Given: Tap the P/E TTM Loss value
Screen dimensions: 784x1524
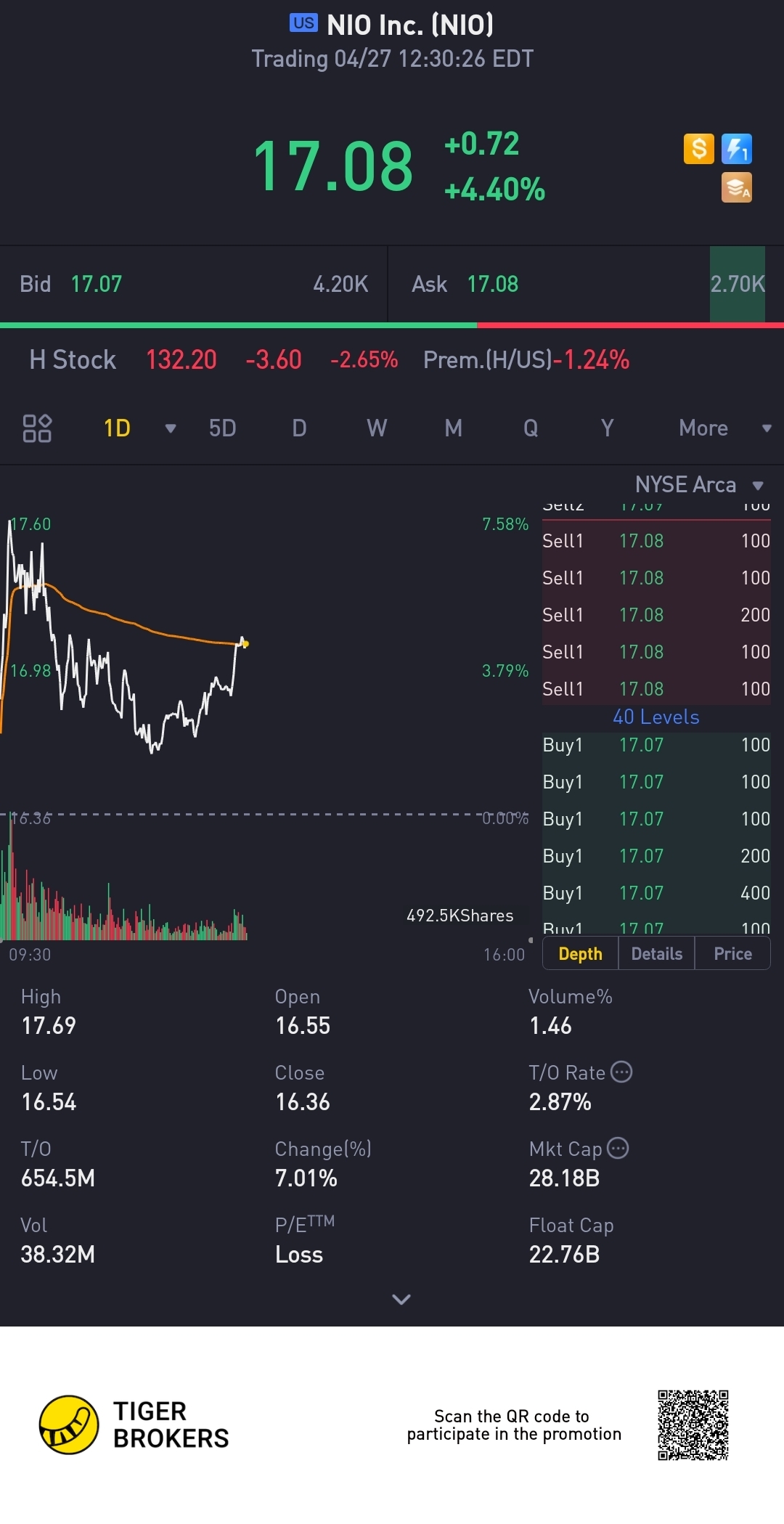Looking at the screenshot, I should [x=299, y=1254].
